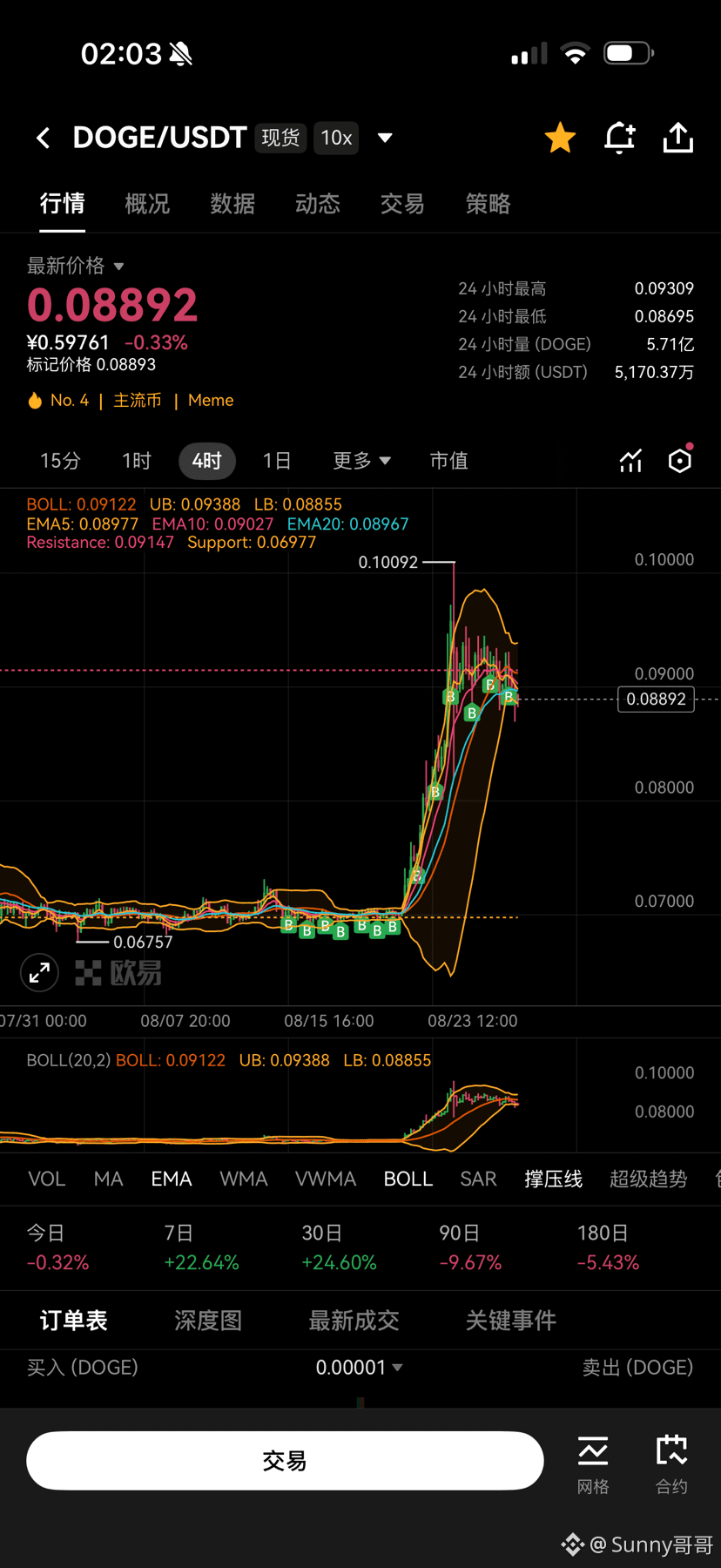Switch to the 概况 tab
This screenshot has width=721, height=1568.
pyautogui.click(x=147, y=204)
